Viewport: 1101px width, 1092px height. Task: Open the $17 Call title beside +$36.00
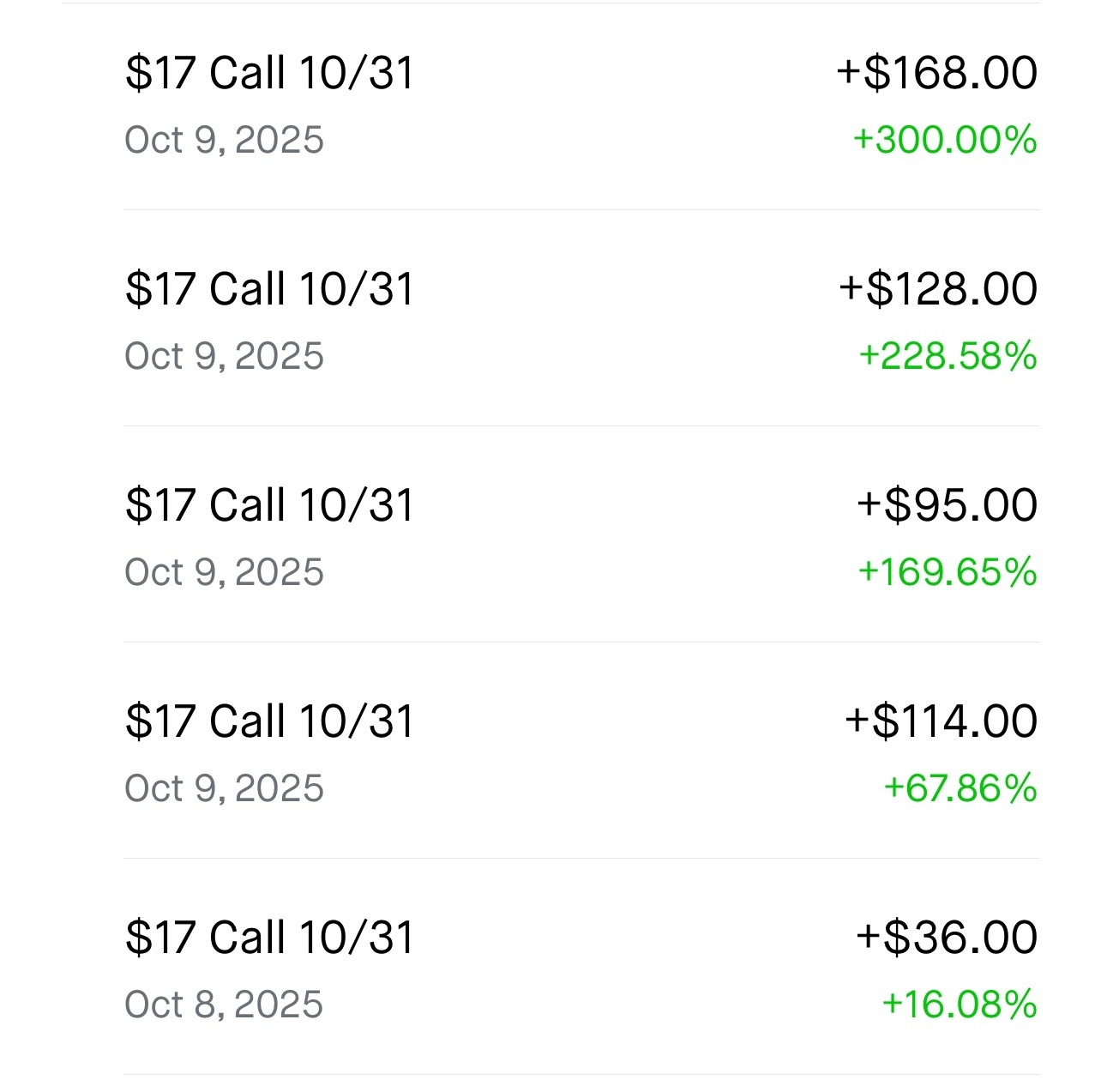tap(269, 938)
